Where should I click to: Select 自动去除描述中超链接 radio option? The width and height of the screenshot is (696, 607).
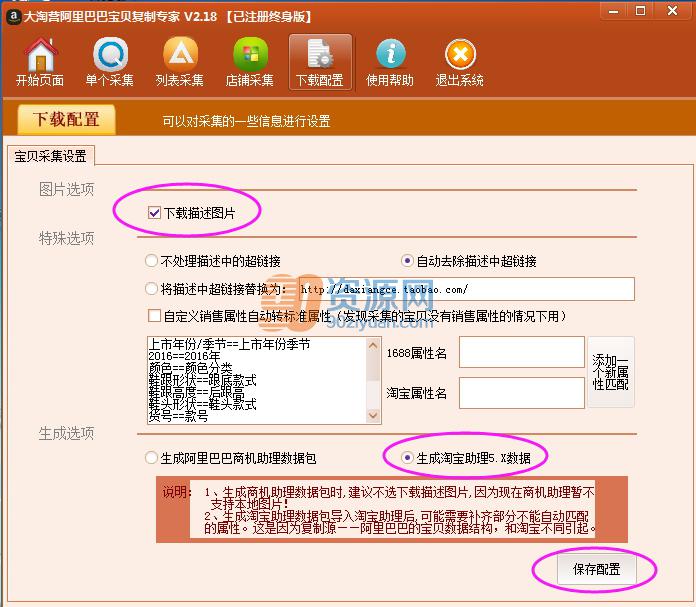[x=407, y=261]
